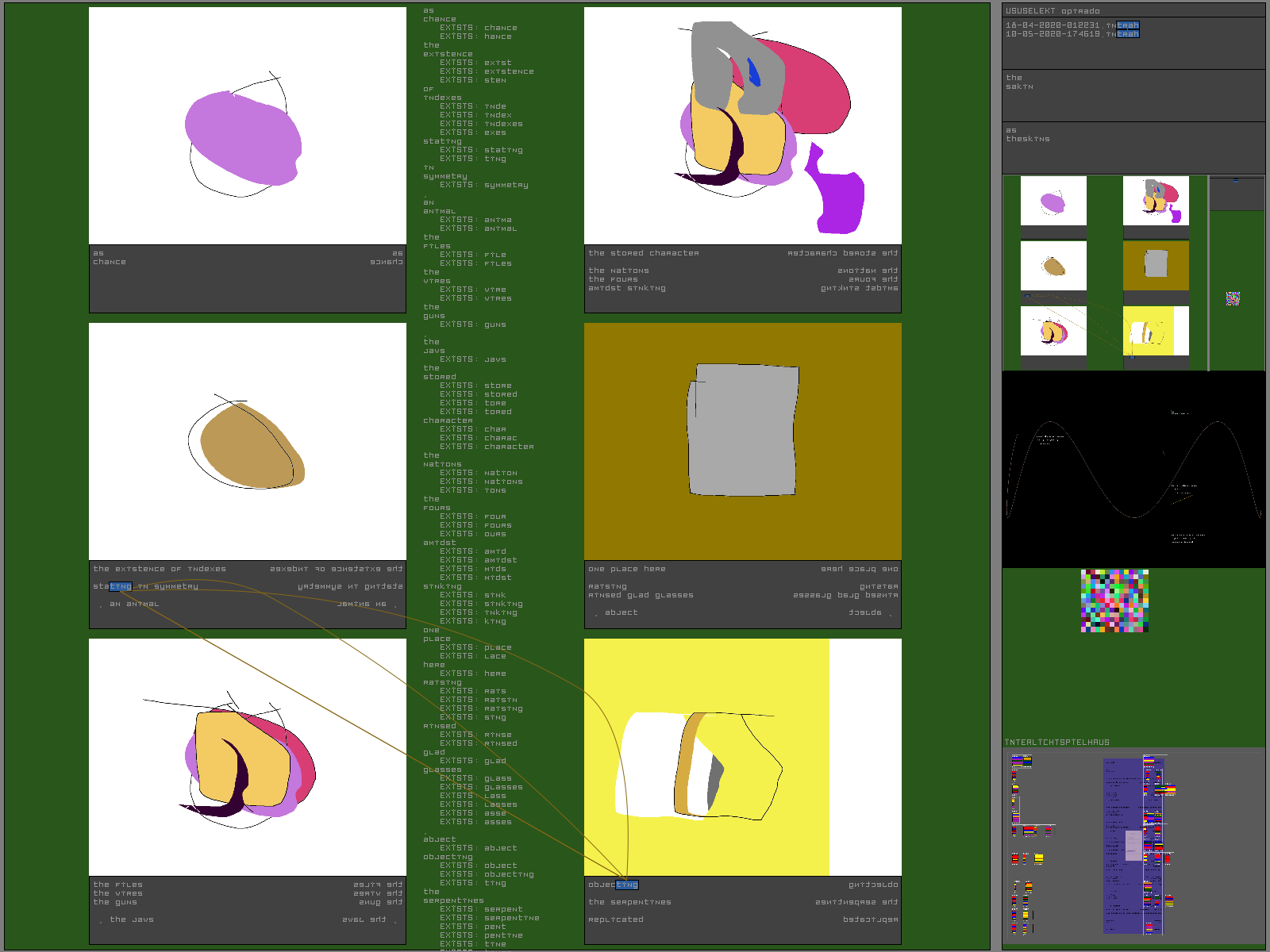This screenshot has width=1270, height=952.
Task: Select the 10-05-2020-174619.intrah file entry
Action: [1071, 34]
